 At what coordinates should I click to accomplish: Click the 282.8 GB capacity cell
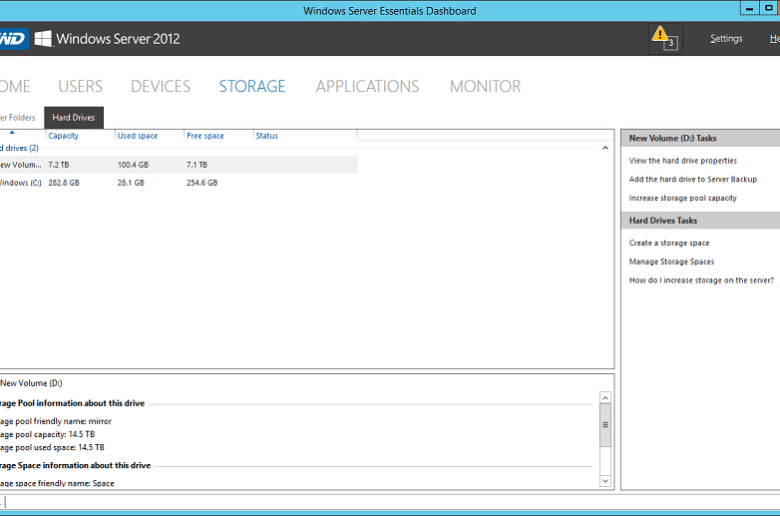click(x=64, y=183)
